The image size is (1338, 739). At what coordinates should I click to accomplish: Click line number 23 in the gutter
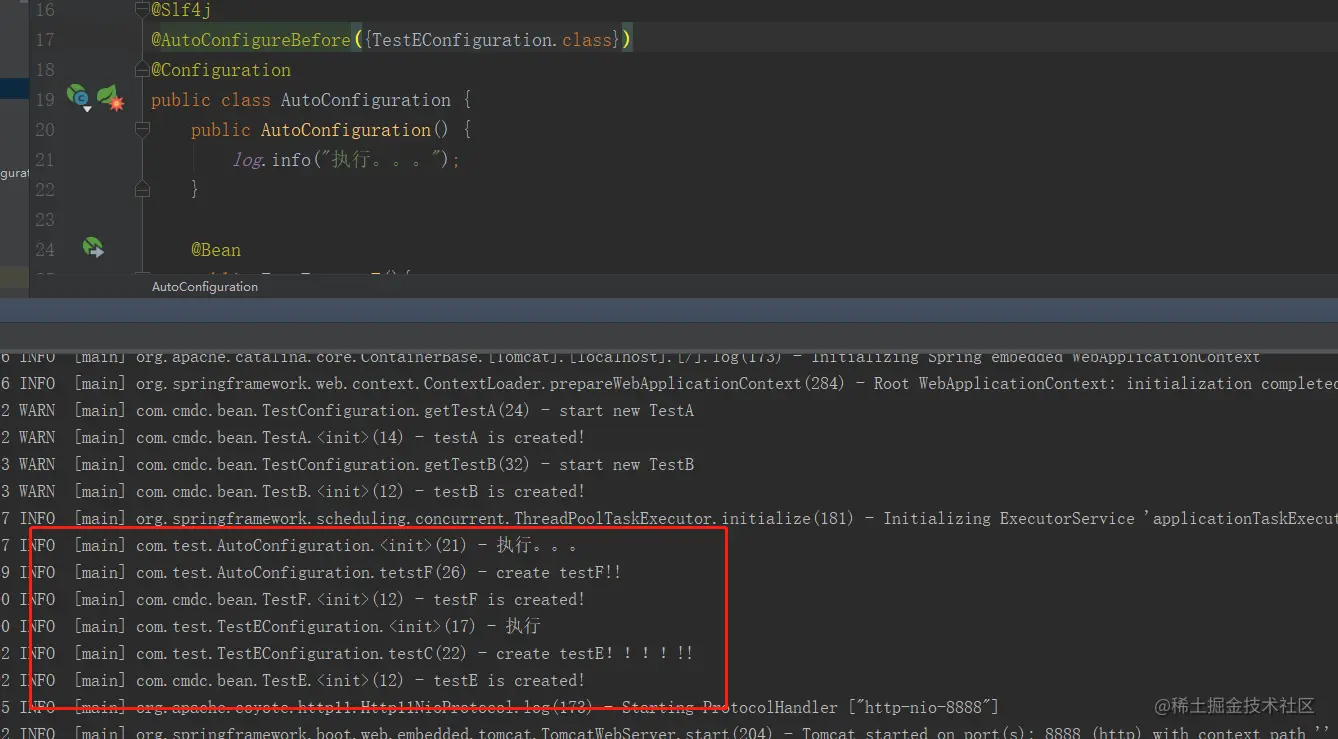[x=45, y=219]
